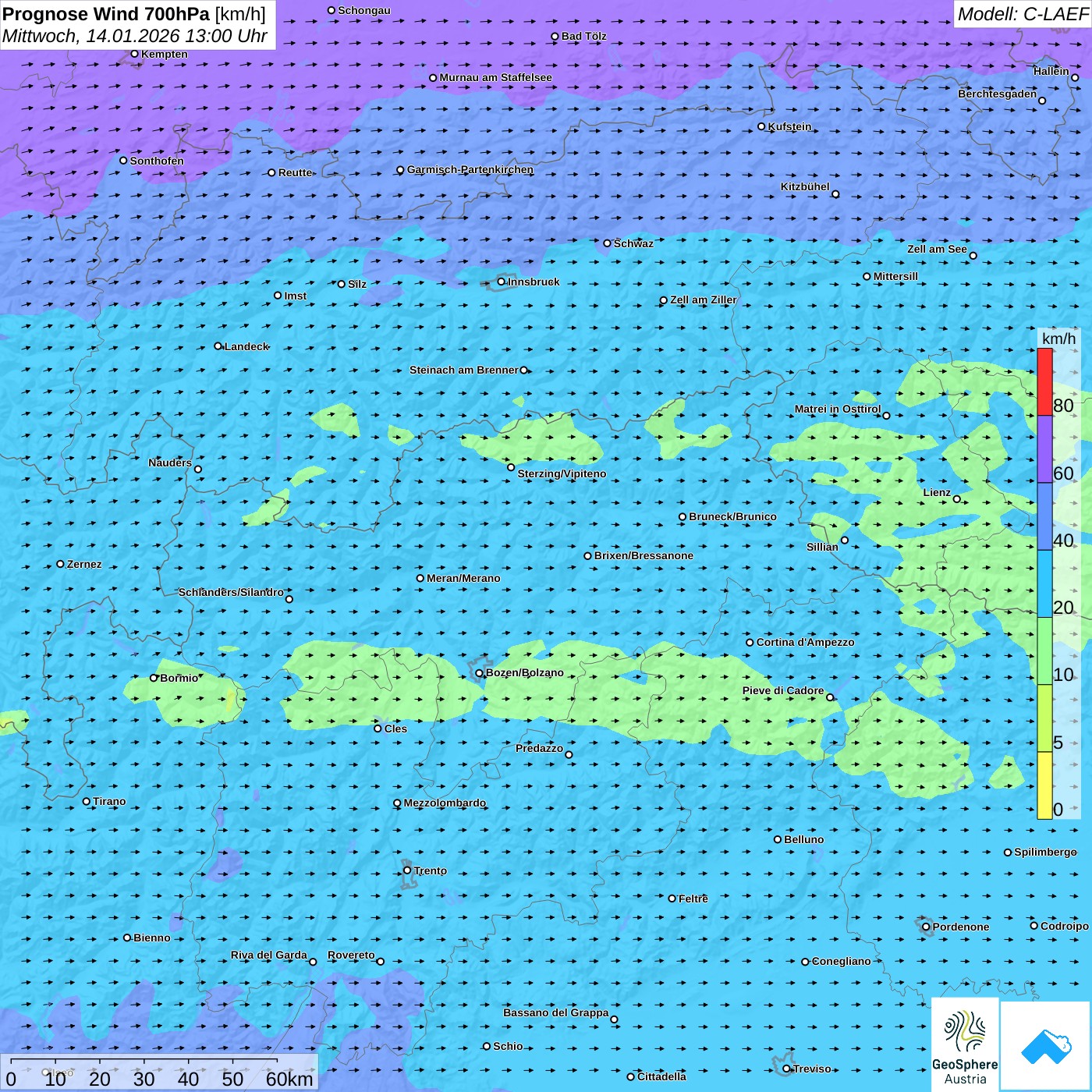
Task: Click the 'Matrei in Osttirol' label
Action: (837, 409)
